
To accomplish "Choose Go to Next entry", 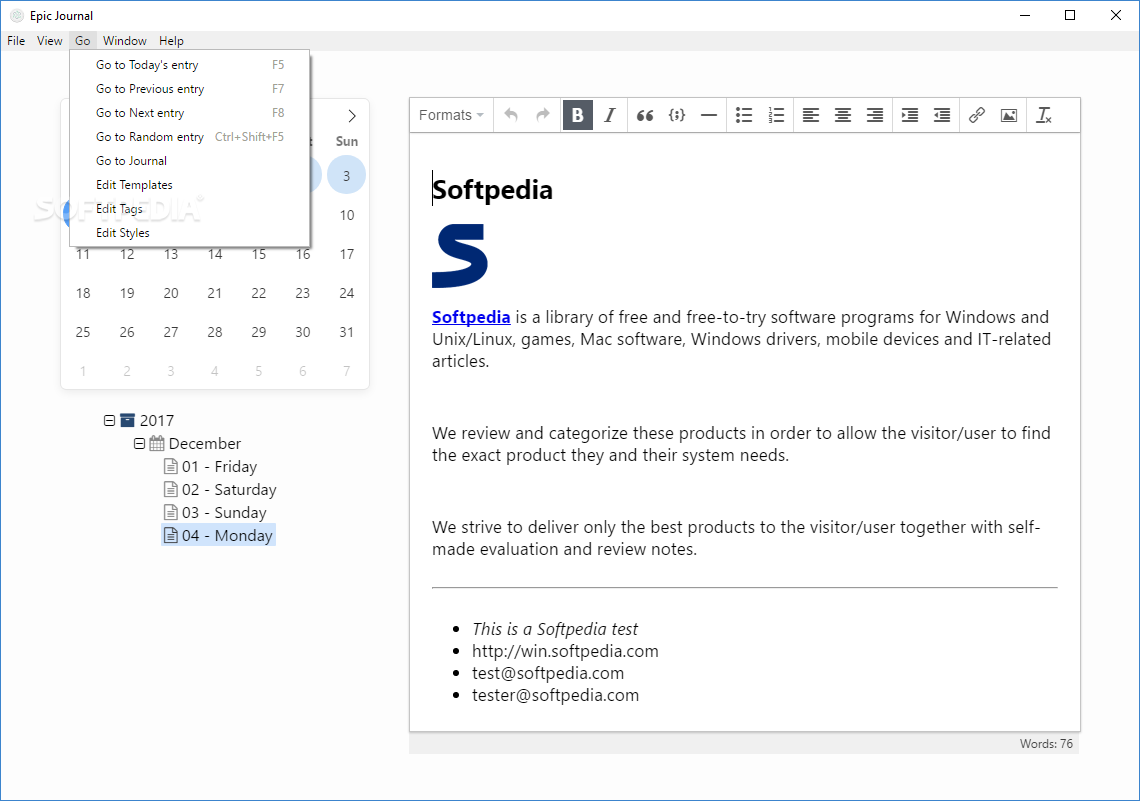I will (190, 113).
